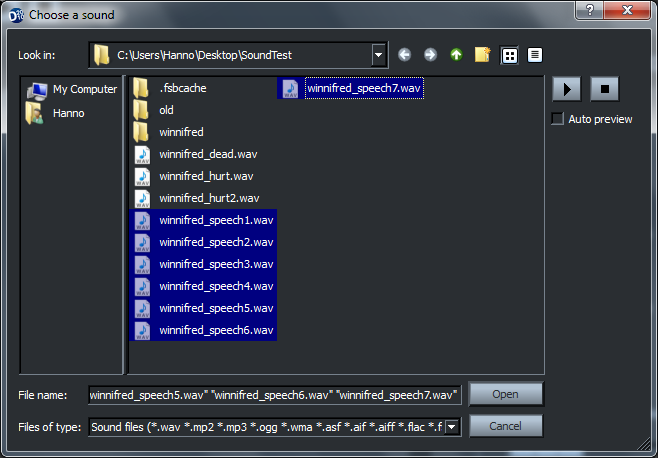658x458 pixels.
Task: Select the .fsbcache folder
Action: point(182,88)
